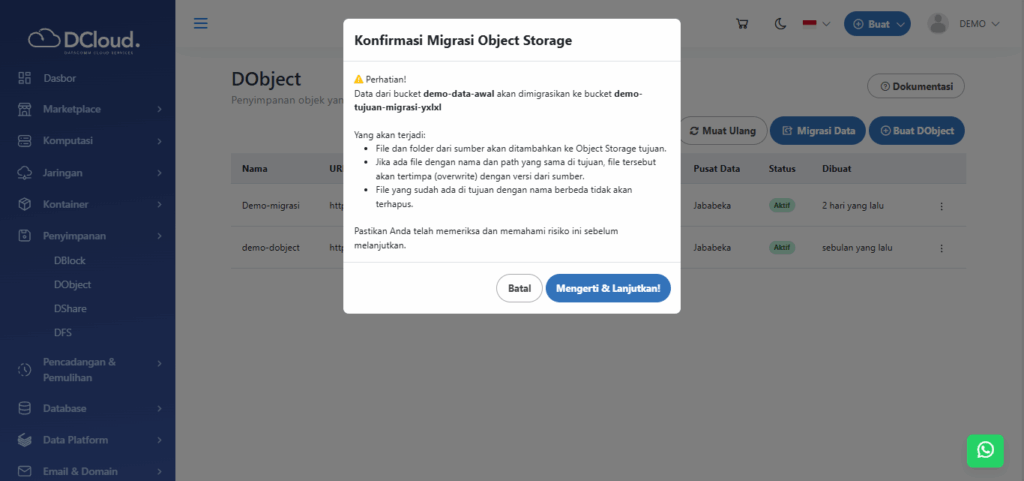Open row options for Demo-migrasi
Image resolution: width=1024 pixels, height=481 pixels.
tap(940, 206)
